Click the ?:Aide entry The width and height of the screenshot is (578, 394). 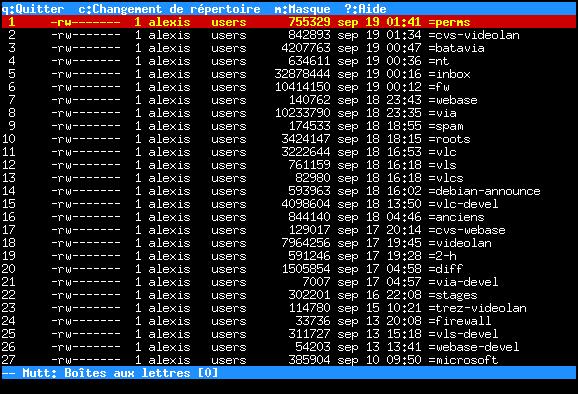click(365, 8)
